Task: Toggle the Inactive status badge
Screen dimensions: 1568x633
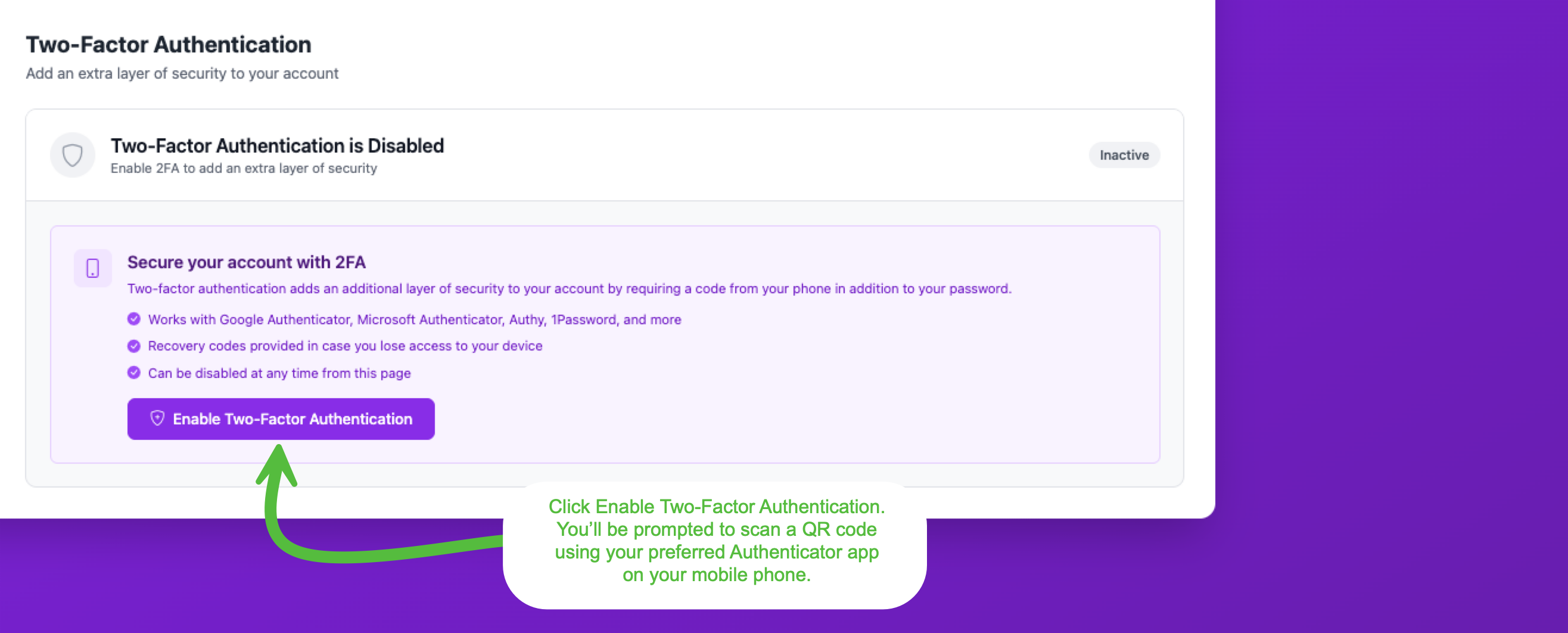Action: click(1124, 155)
